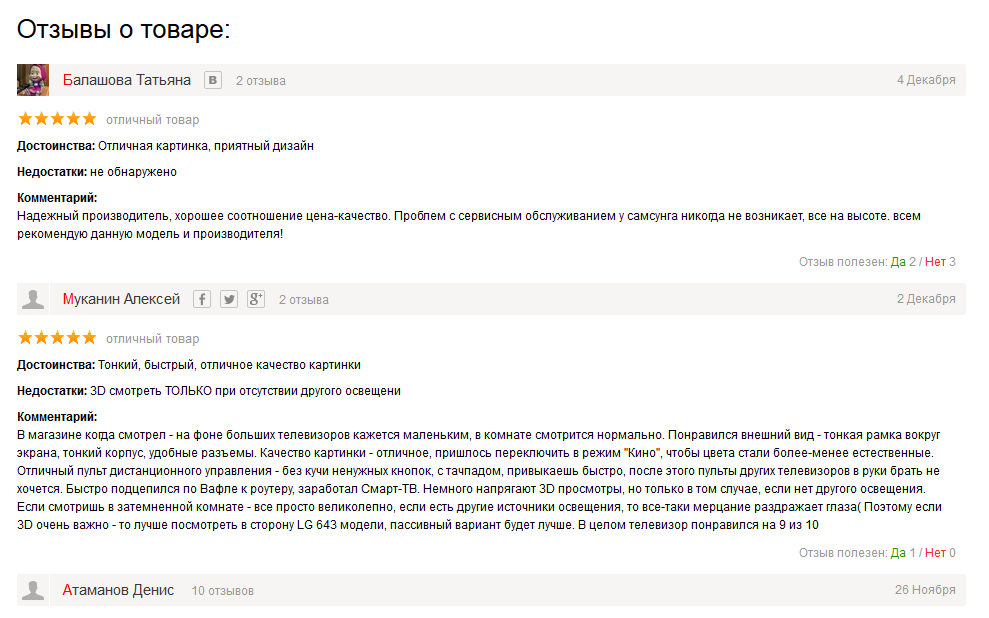Click the Twitter icon next to Муканин Алексей
Screen dimensions: 989x618
229,299
